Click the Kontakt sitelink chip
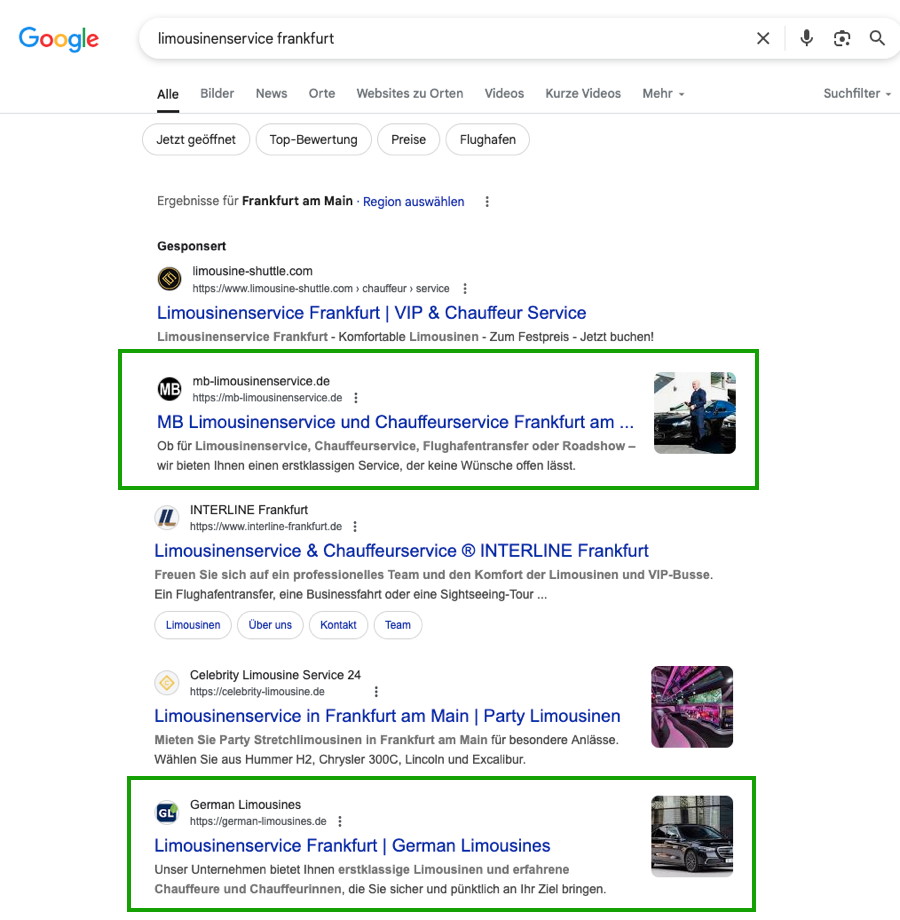Image resolution: width=900 pixels, height=920 pixels. [338, 625]
